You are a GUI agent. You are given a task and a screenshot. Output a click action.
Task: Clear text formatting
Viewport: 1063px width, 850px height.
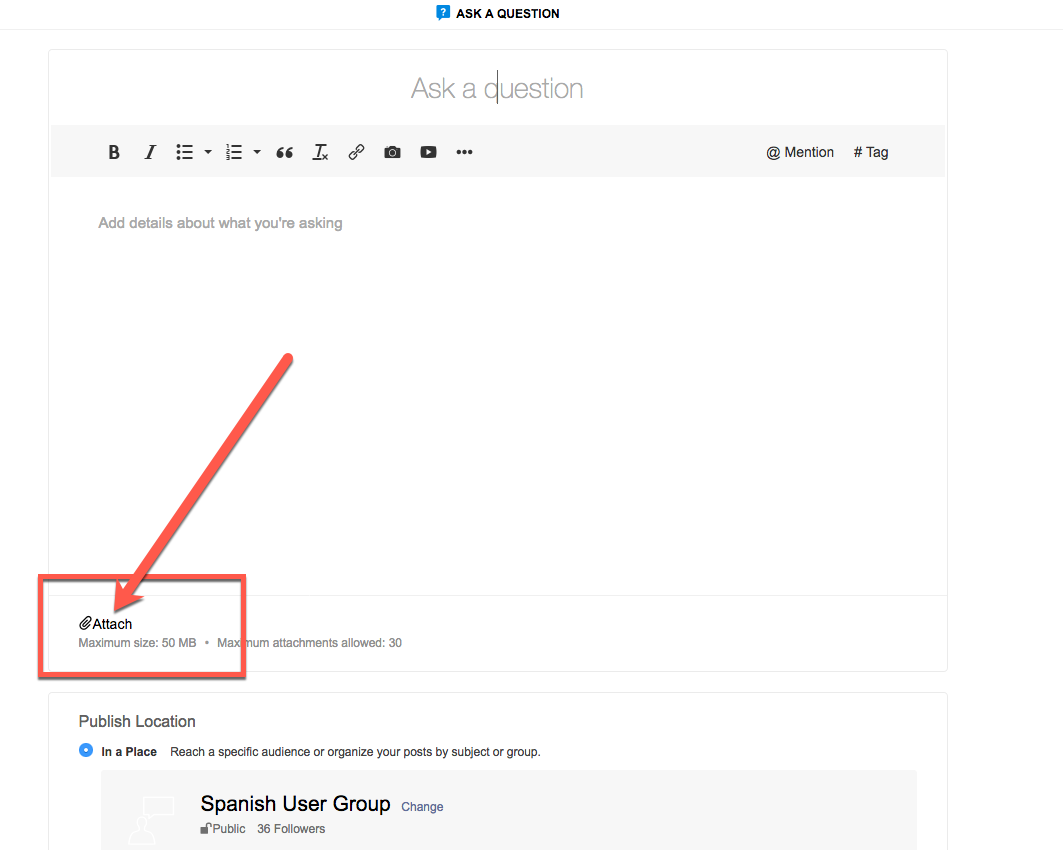point(320,153)
